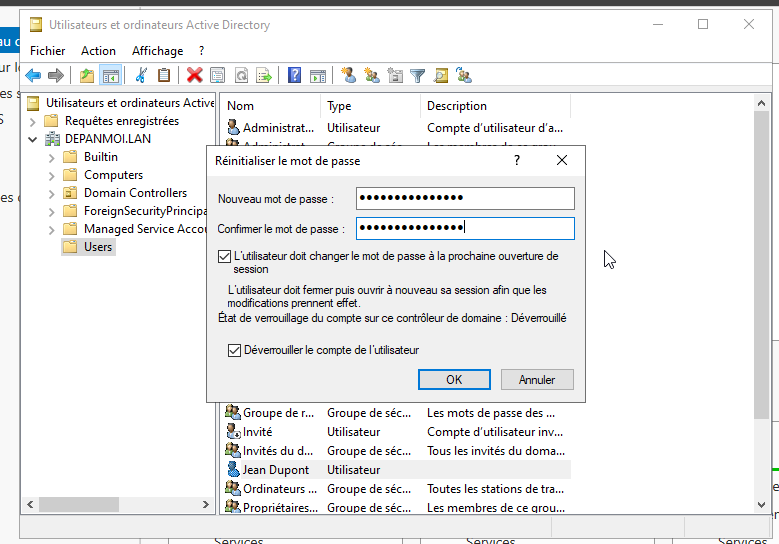Select the Invités du d... group row
779x544 pixels.
click(396, 451)
